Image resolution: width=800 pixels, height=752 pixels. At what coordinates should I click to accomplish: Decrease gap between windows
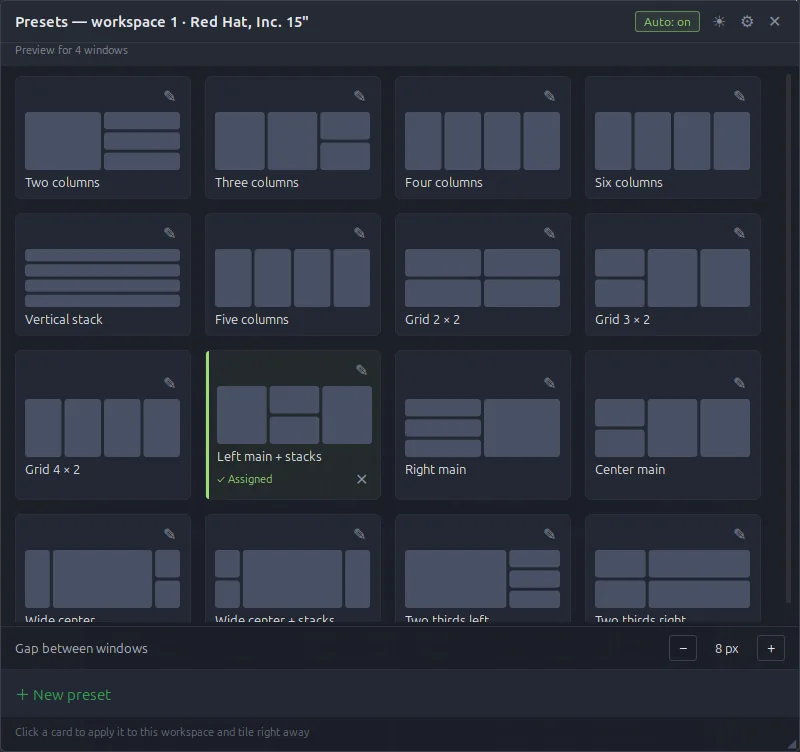(x=683, y=648)
